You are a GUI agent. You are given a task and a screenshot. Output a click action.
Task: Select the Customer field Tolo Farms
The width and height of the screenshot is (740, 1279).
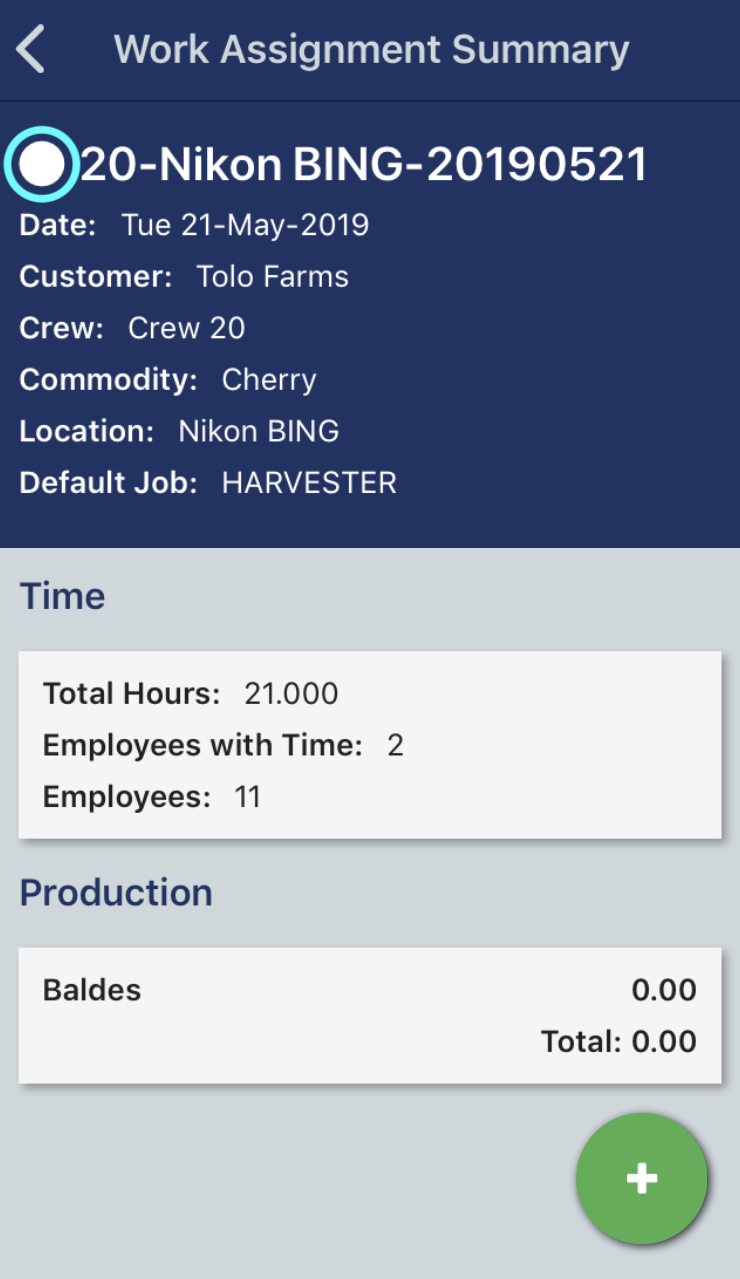[x=272, y=277]
